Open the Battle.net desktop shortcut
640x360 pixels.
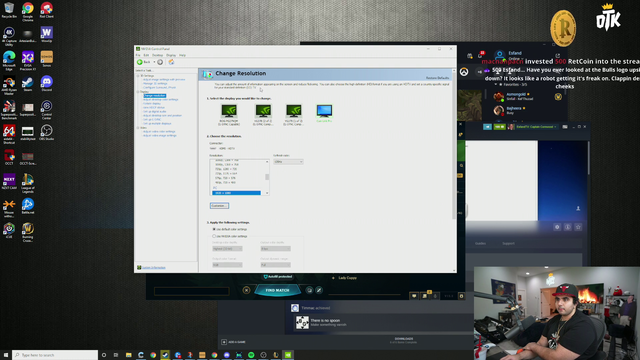pos(28,206)
